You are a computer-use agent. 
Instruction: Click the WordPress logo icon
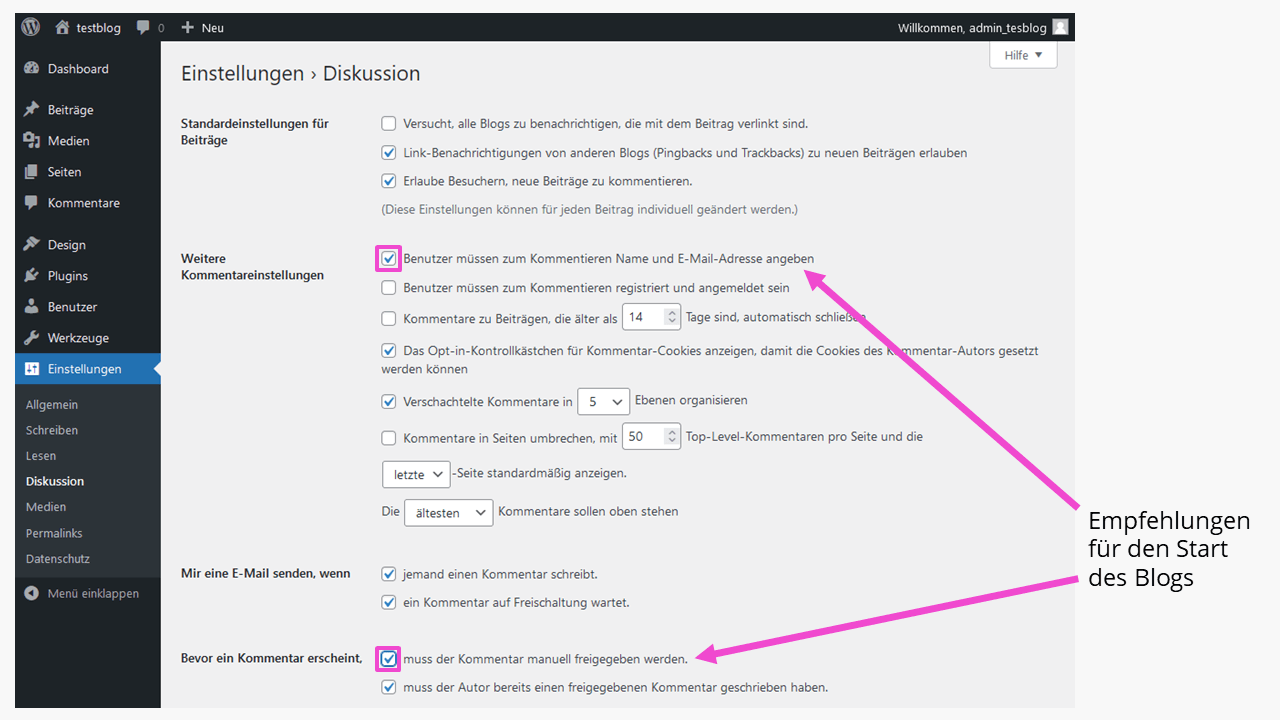pyautogui.click(x=31, y=27)
